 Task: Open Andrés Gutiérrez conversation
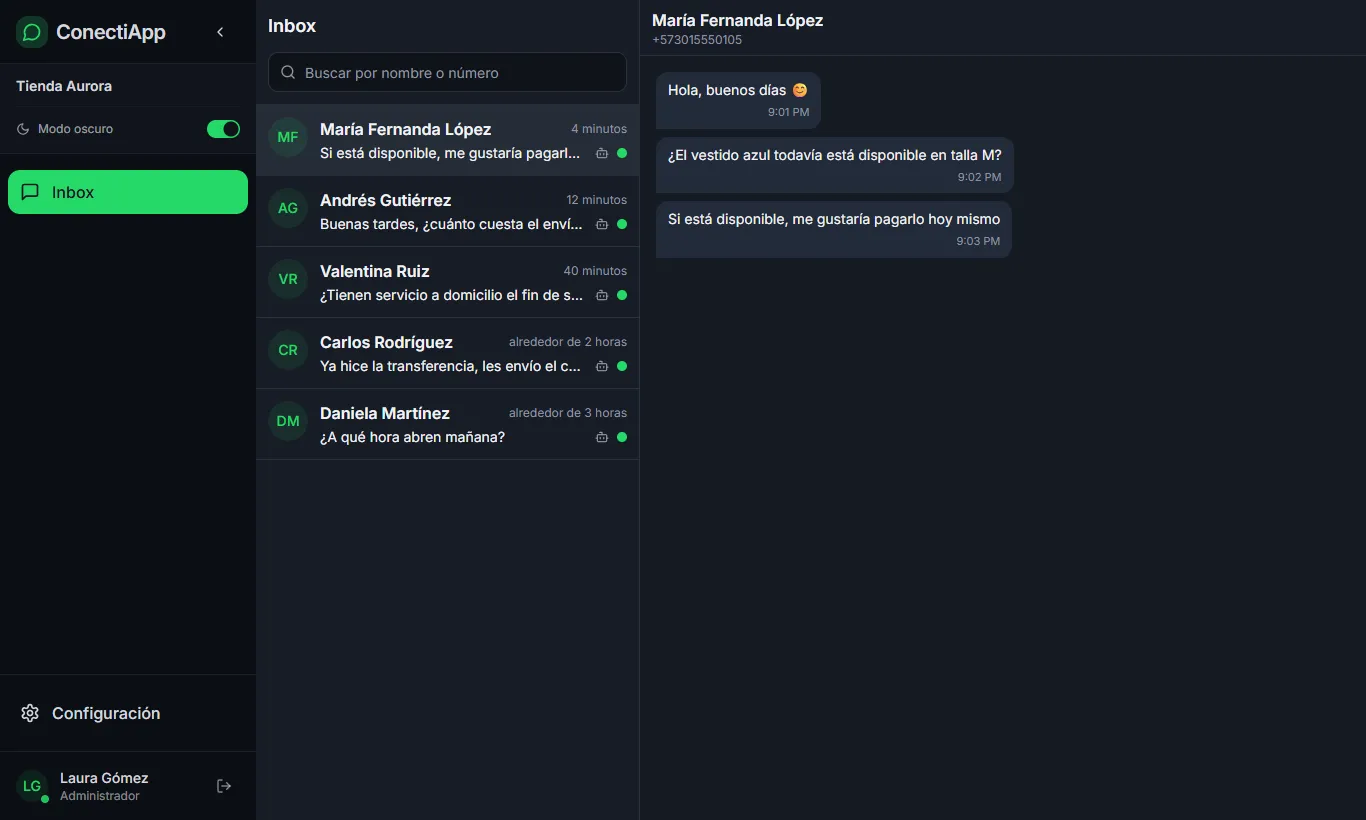coord(447,211)
